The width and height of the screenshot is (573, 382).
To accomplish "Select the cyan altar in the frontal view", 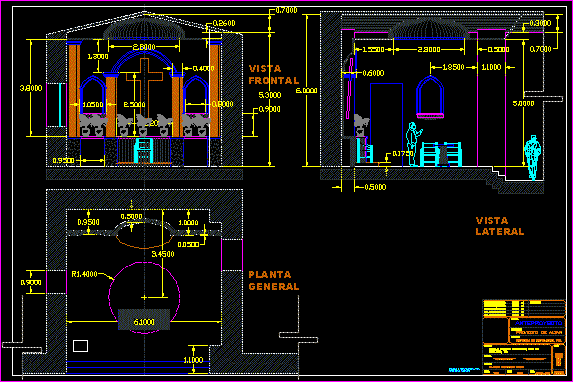I will [x=143, y=150].
